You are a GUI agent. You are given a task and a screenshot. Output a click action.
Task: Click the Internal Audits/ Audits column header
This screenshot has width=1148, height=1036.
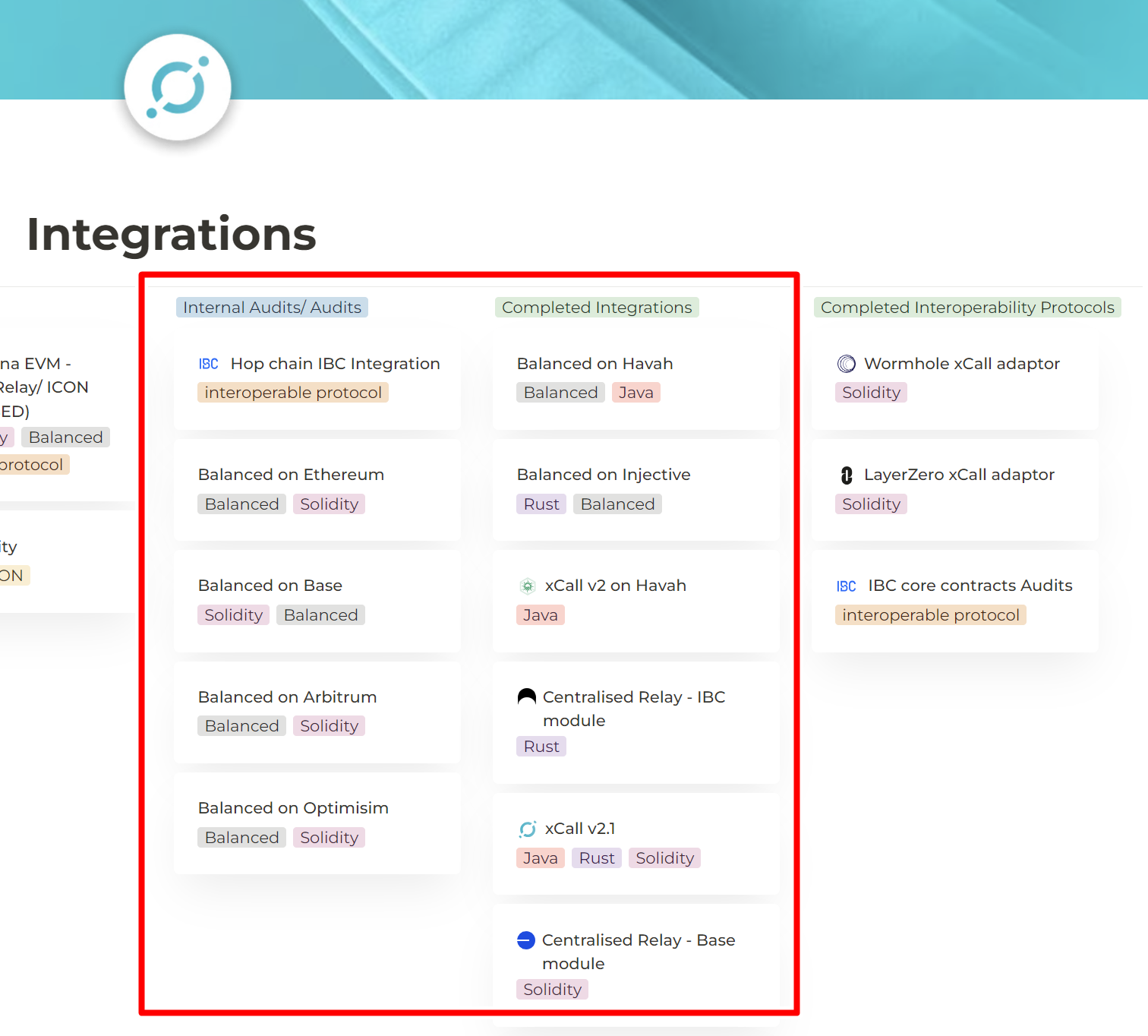point(272,308)
